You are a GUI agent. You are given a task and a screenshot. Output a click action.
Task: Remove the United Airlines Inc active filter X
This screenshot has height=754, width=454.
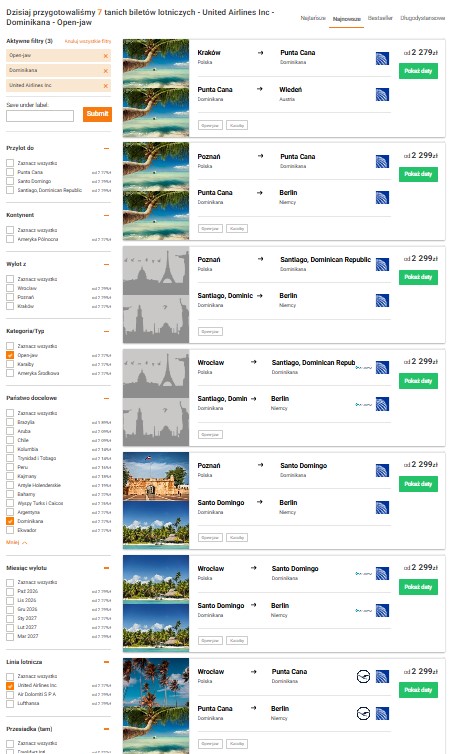[106, 86]
